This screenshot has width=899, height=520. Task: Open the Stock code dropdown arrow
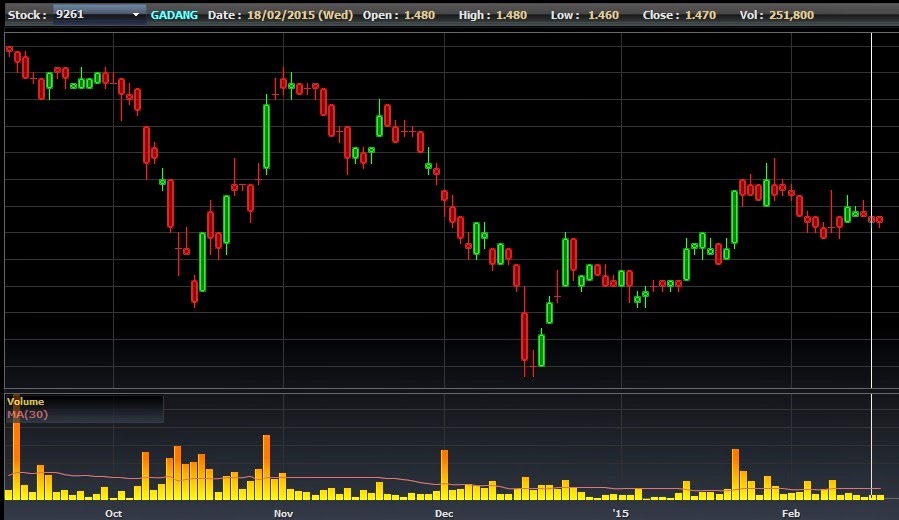tap(136, 15)
